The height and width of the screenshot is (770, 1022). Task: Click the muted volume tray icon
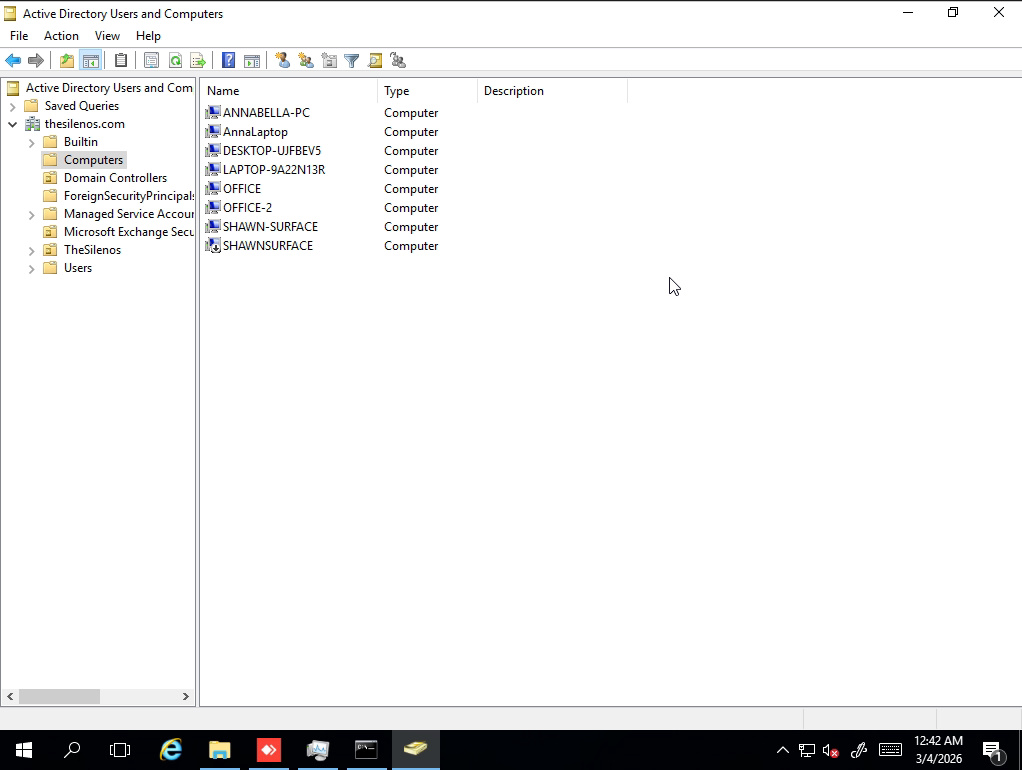coord(830,750)
